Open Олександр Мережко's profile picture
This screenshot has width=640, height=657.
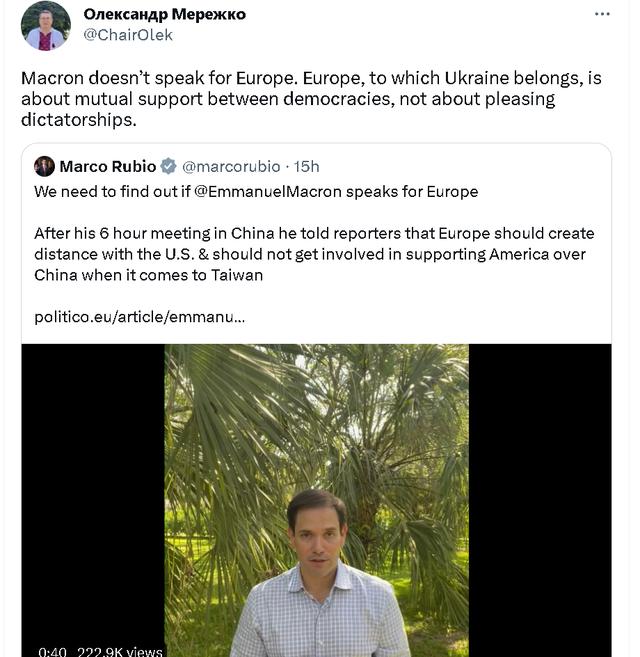pos(46,26)
